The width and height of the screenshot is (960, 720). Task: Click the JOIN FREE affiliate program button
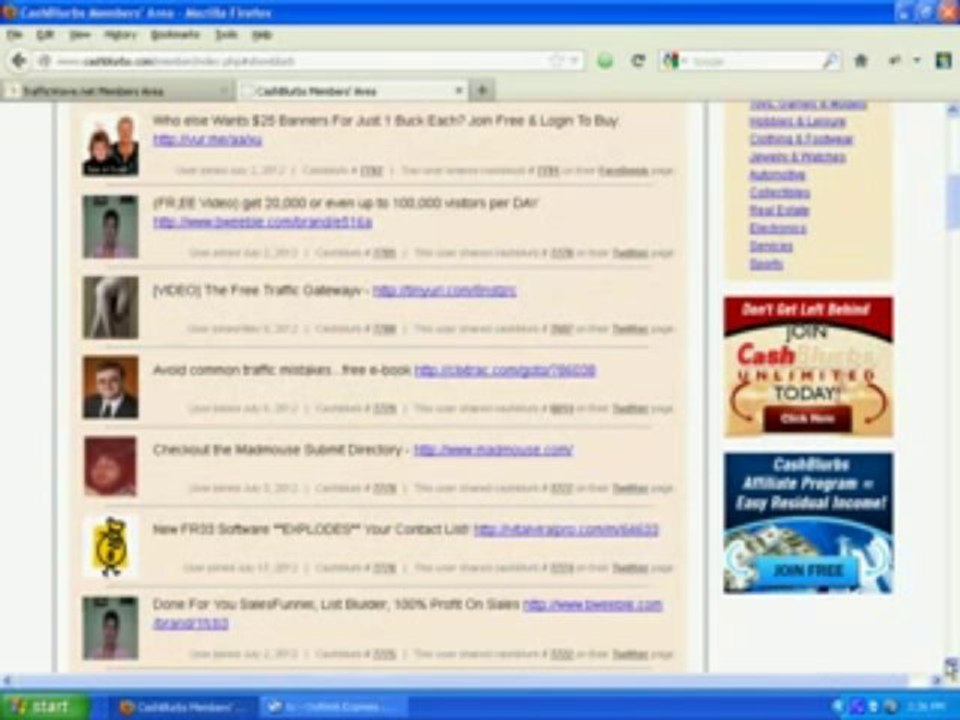coord(808,571)
